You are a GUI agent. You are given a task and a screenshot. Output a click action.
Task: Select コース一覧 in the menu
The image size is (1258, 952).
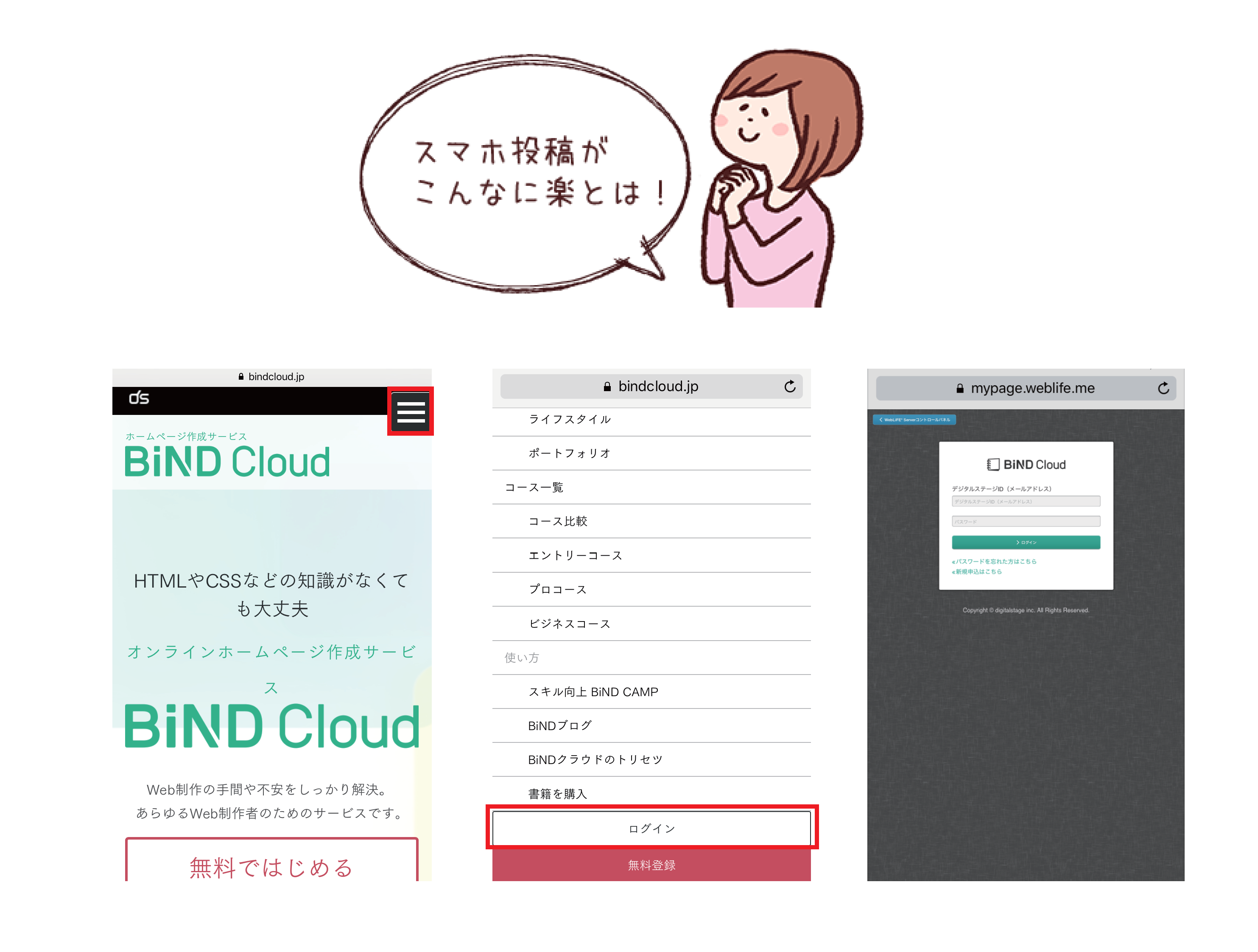651,487
